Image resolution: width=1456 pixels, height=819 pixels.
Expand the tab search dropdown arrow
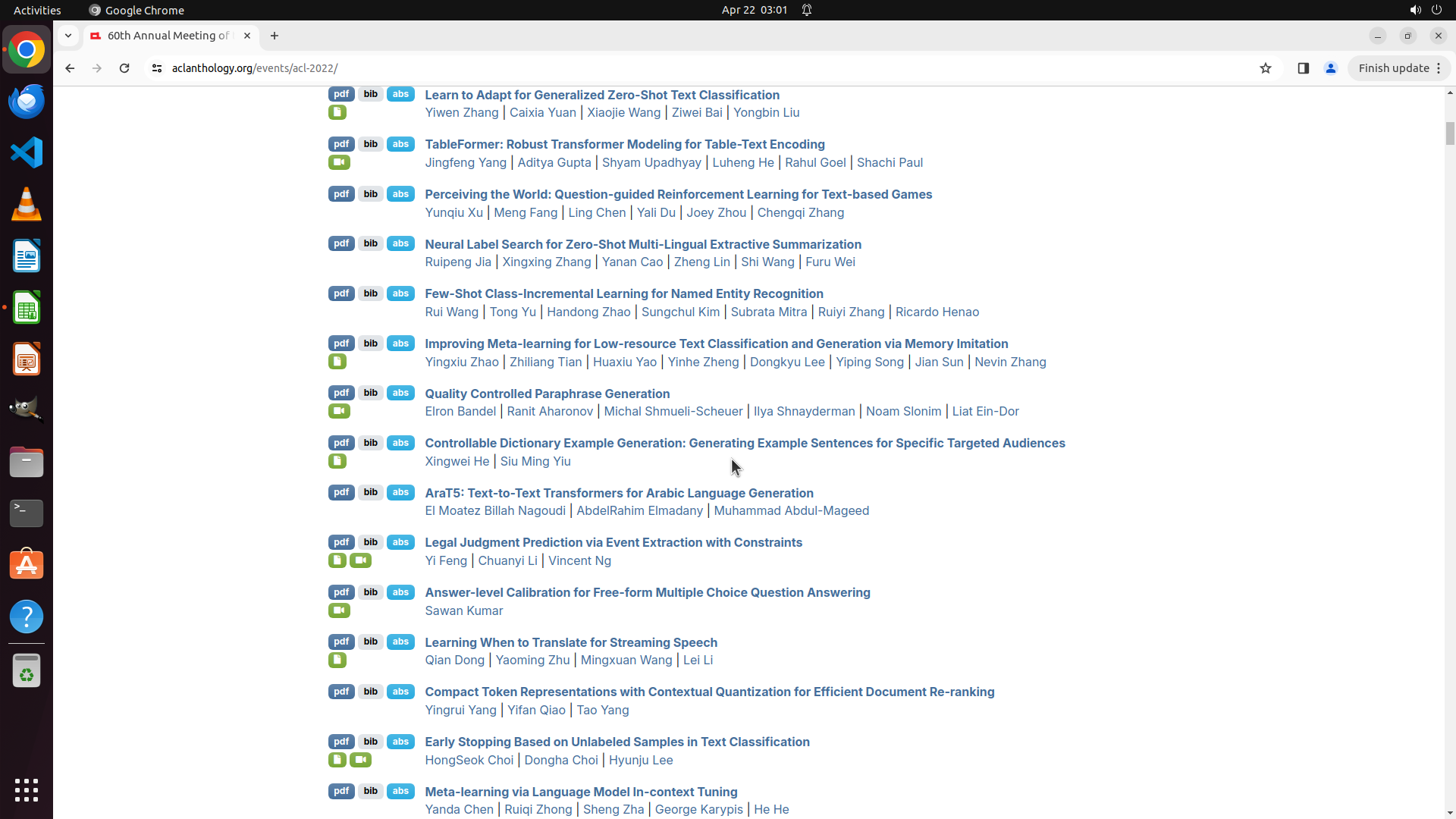click(68, 36)
